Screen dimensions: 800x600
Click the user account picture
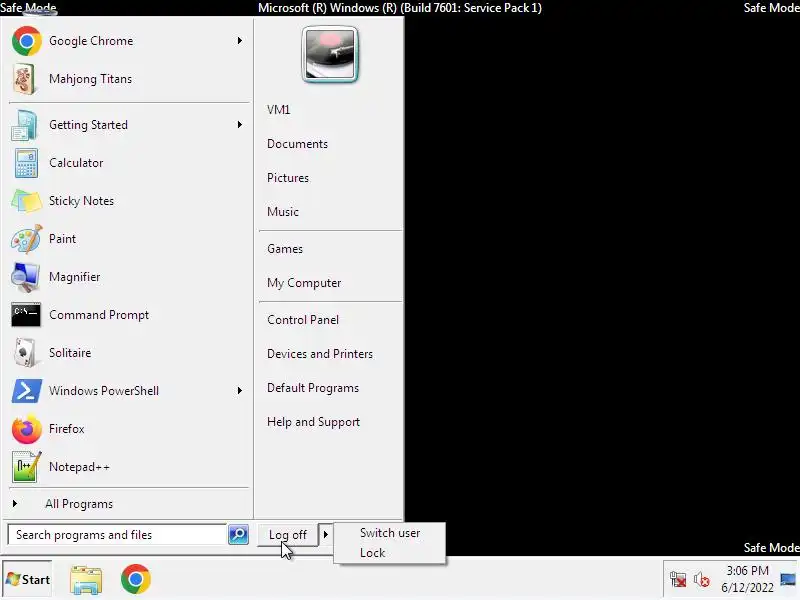coord(330,55)
